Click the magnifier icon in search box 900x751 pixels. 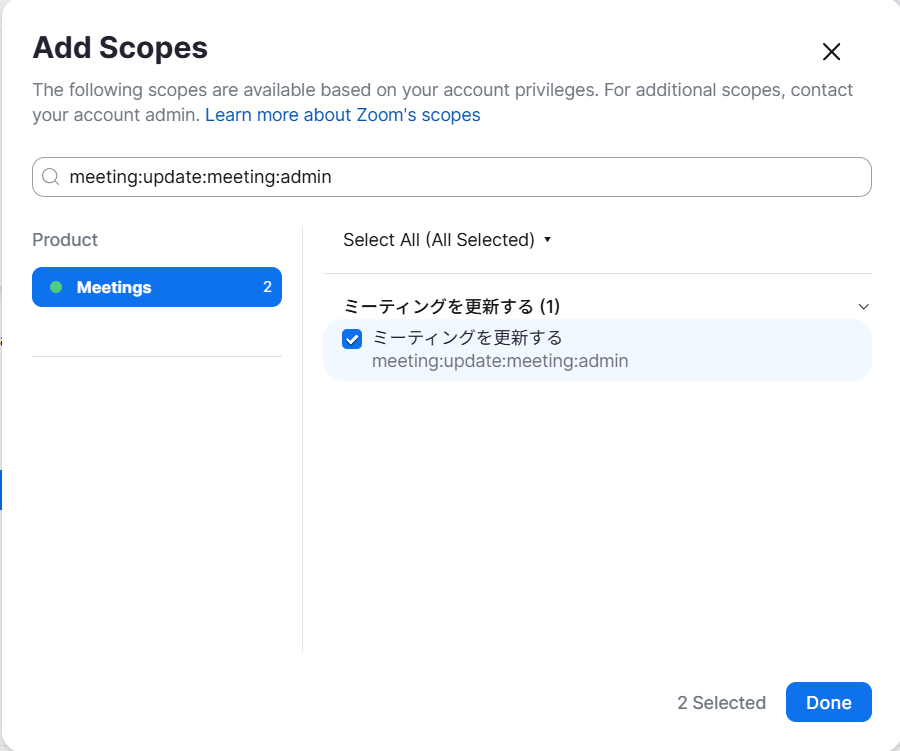pos(51,177)
